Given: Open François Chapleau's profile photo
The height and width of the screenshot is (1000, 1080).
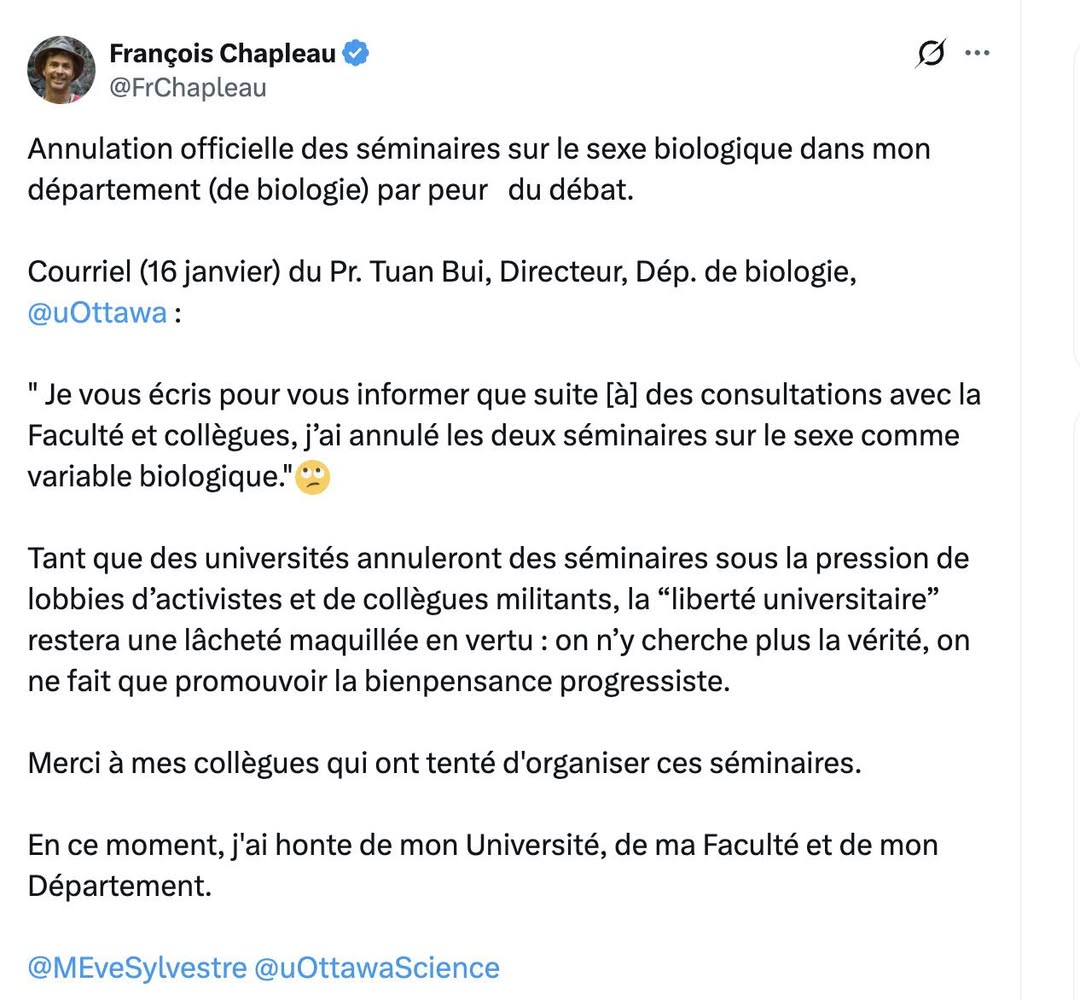Looking at the screenshot, I should click(61, 69).
